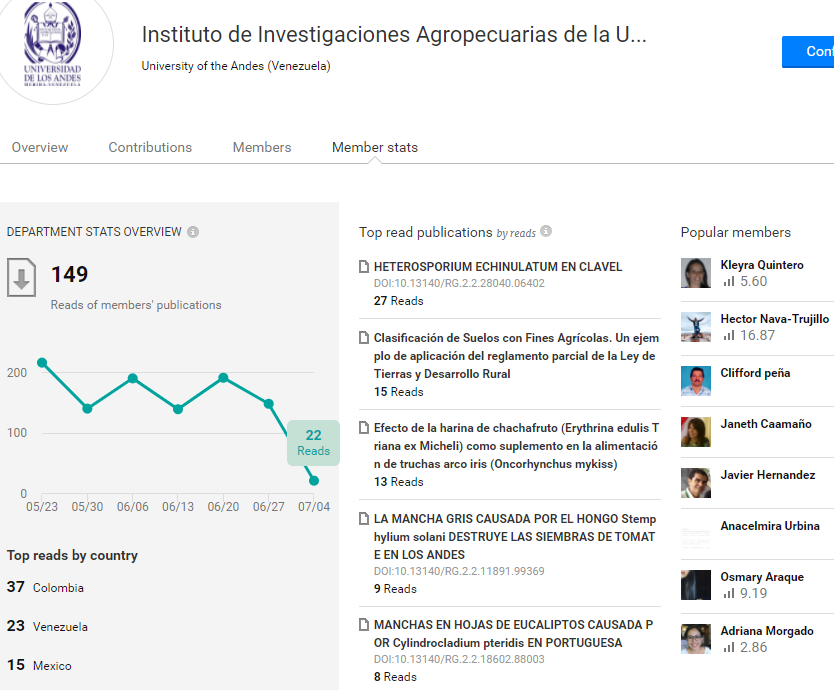This screenshot has width=834, height=690.
Task: Select the 06/27 data point on chart
Action: tap(269, 404)
